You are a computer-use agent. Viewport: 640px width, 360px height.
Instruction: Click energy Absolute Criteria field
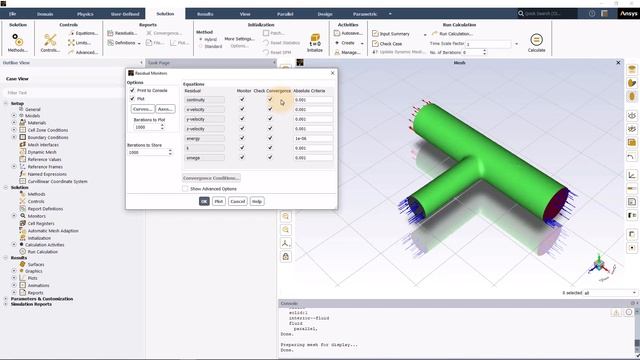click(x=313, y=138)
